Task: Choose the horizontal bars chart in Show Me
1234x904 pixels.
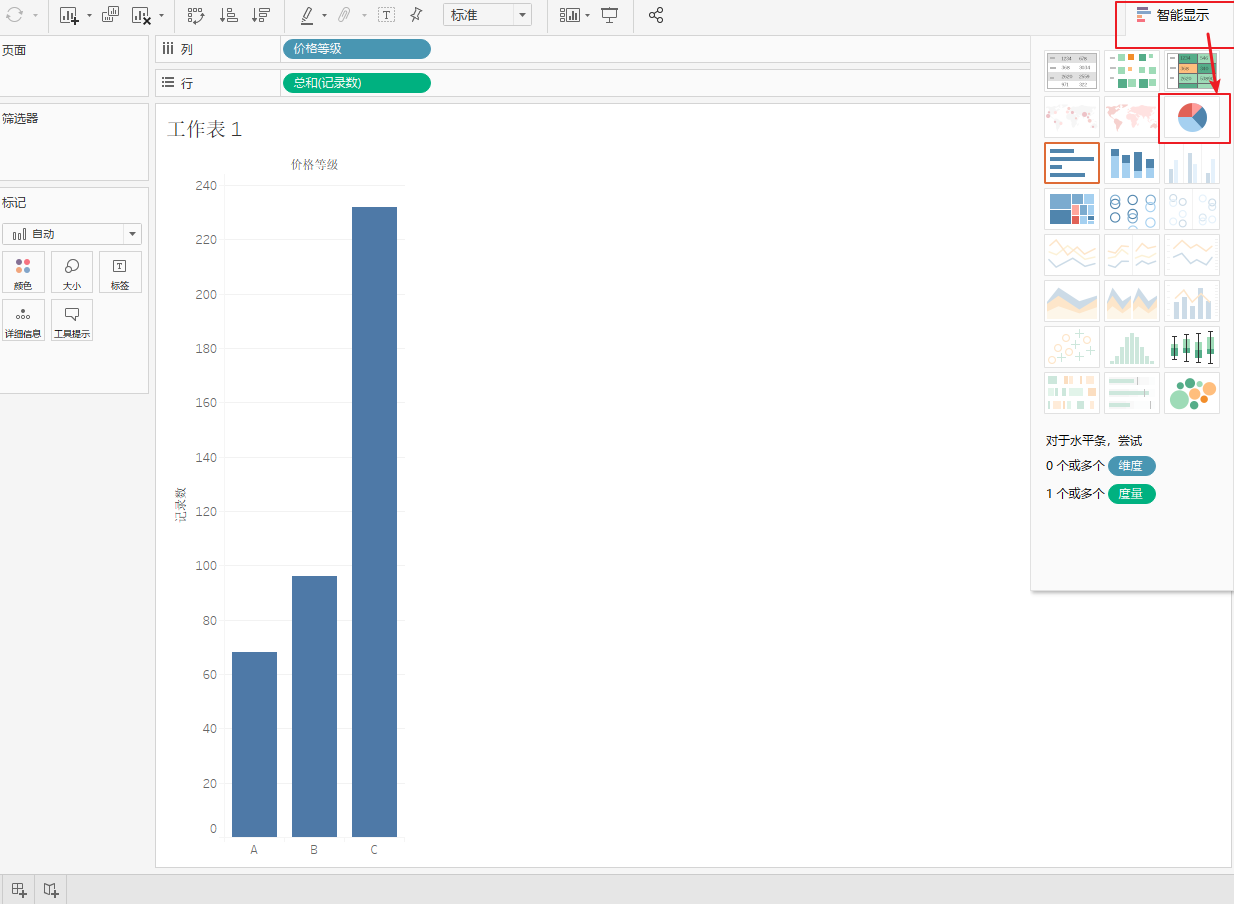Action: pyautogui.click(x=1072, y=163)
